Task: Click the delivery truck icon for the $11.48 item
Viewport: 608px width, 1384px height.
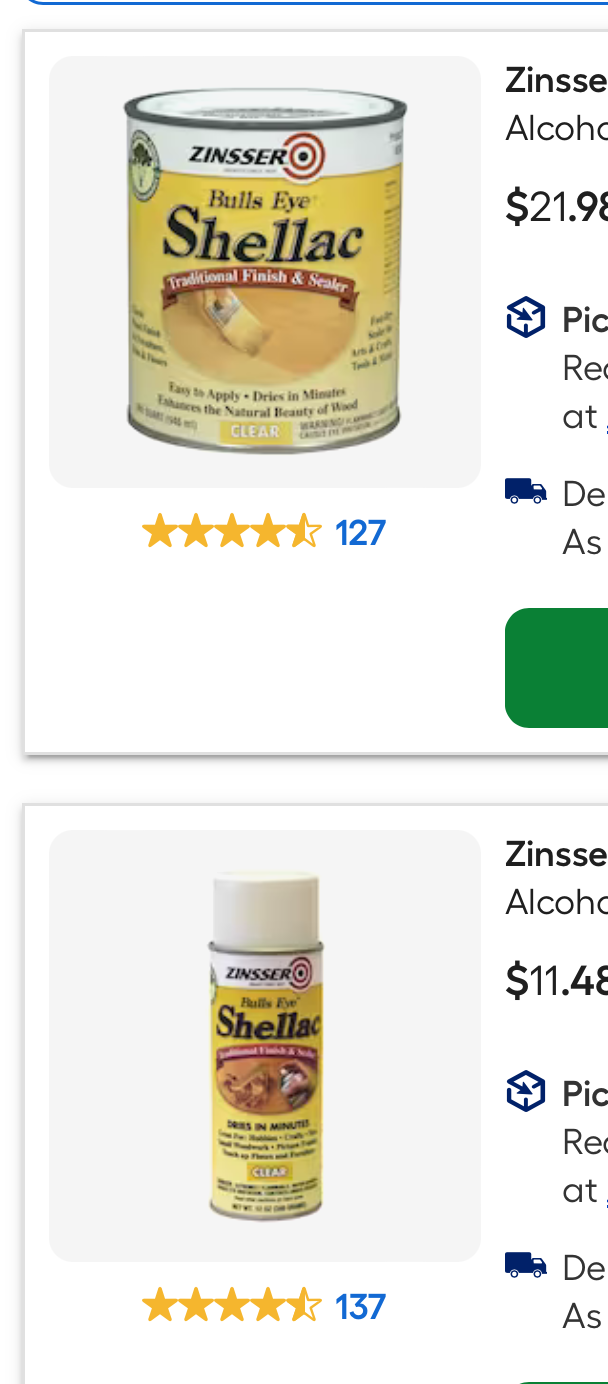Action: tap(526, 1265)
